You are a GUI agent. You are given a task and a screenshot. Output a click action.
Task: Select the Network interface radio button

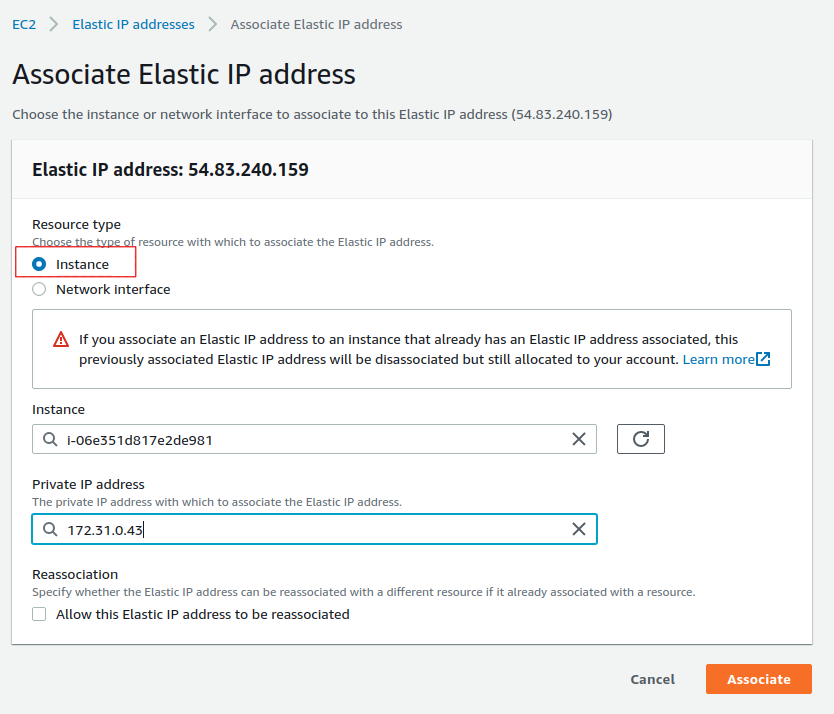(x=37, y=289)
